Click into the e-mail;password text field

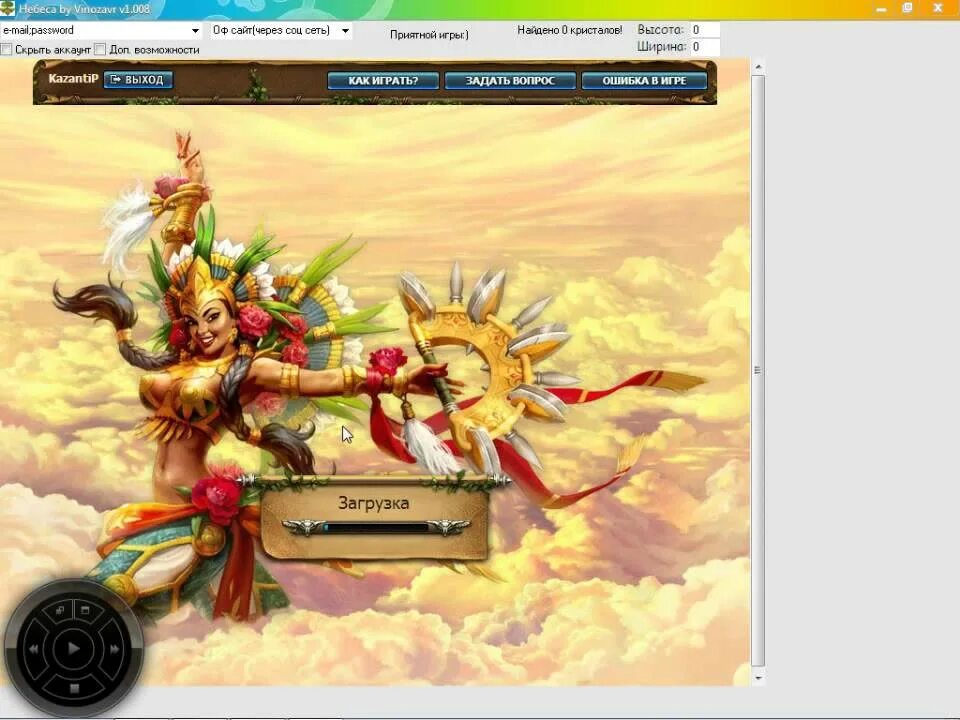[94, 31]
